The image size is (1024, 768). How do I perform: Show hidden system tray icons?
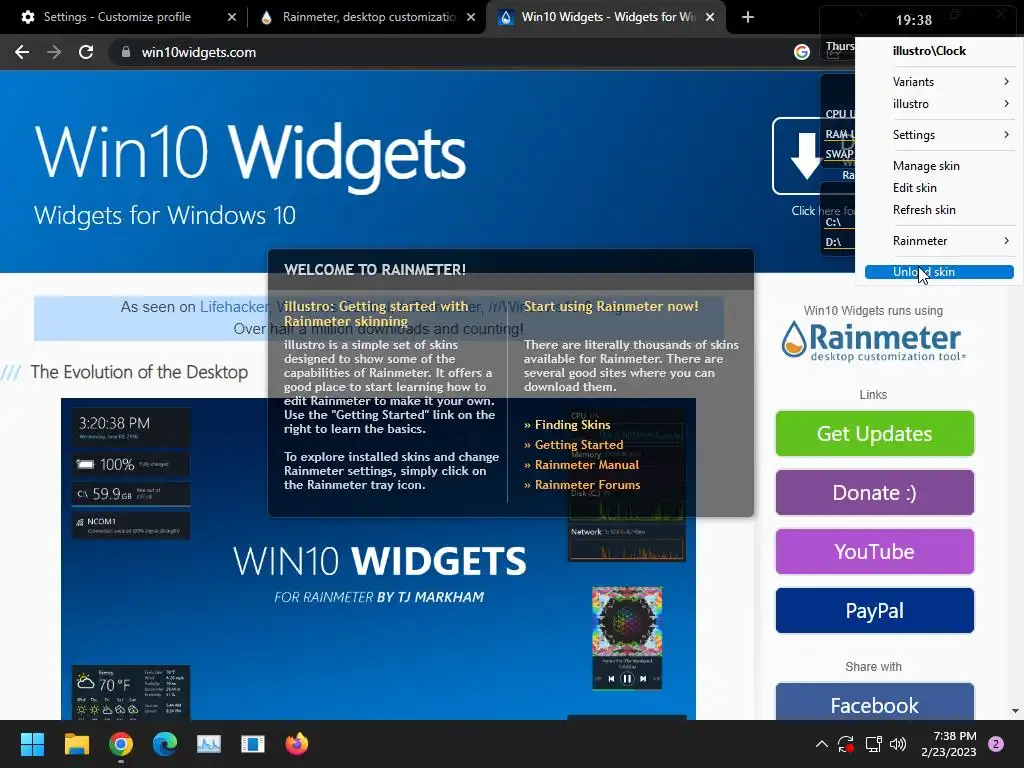pos(822,744)
